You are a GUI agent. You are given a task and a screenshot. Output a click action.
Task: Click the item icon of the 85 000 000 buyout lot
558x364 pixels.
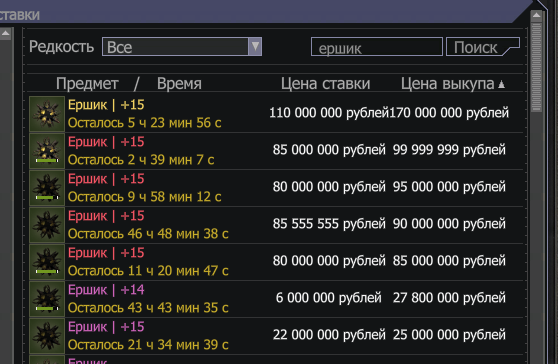(x=47, y=262)
